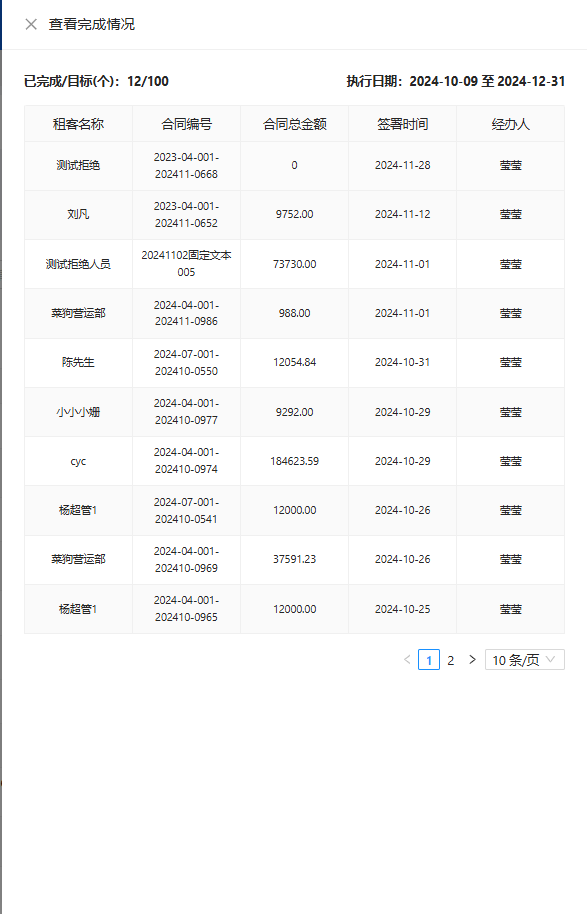Click the previous page left arrow
This screenshot has width=587, height=914.
click(x=407, y=659)
